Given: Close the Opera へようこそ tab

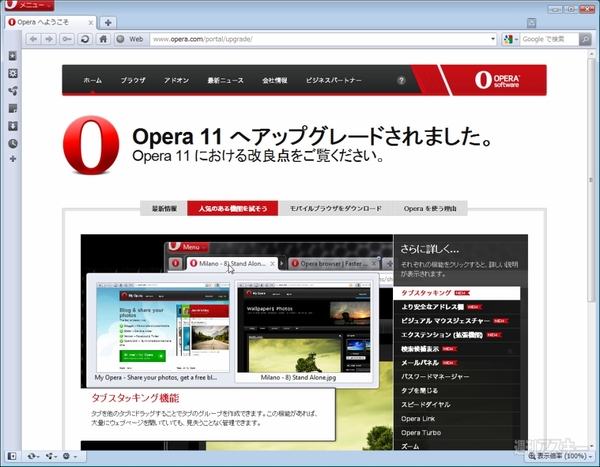Looking at the screenshot, I should (x=91, y=23).
